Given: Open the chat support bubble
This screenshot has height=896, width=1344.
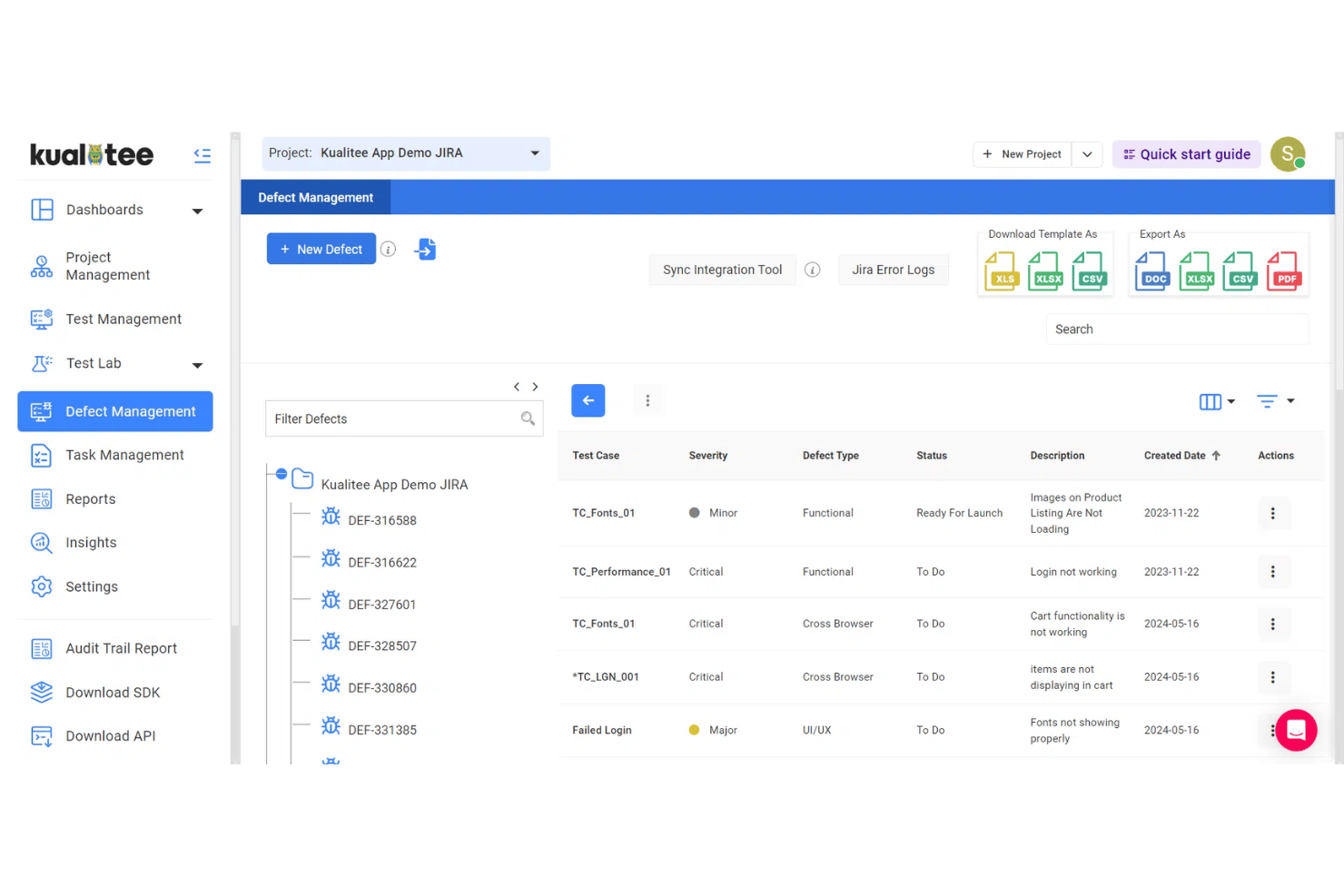Looking at the screenshot, I should pyautogui.click(x=1296, y=730).
